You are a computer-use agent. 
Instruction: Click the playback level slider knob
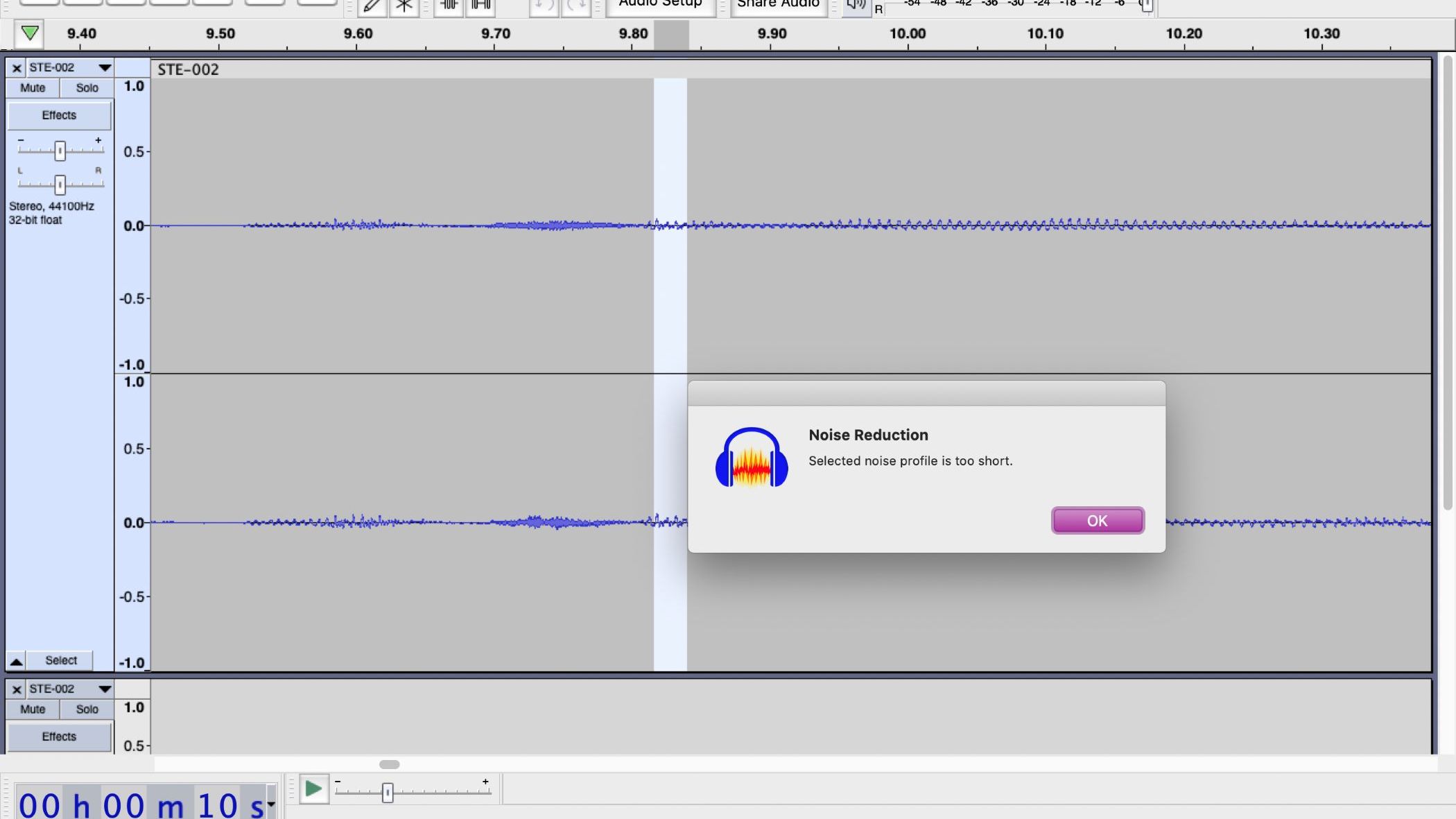tap(1147, 6)
